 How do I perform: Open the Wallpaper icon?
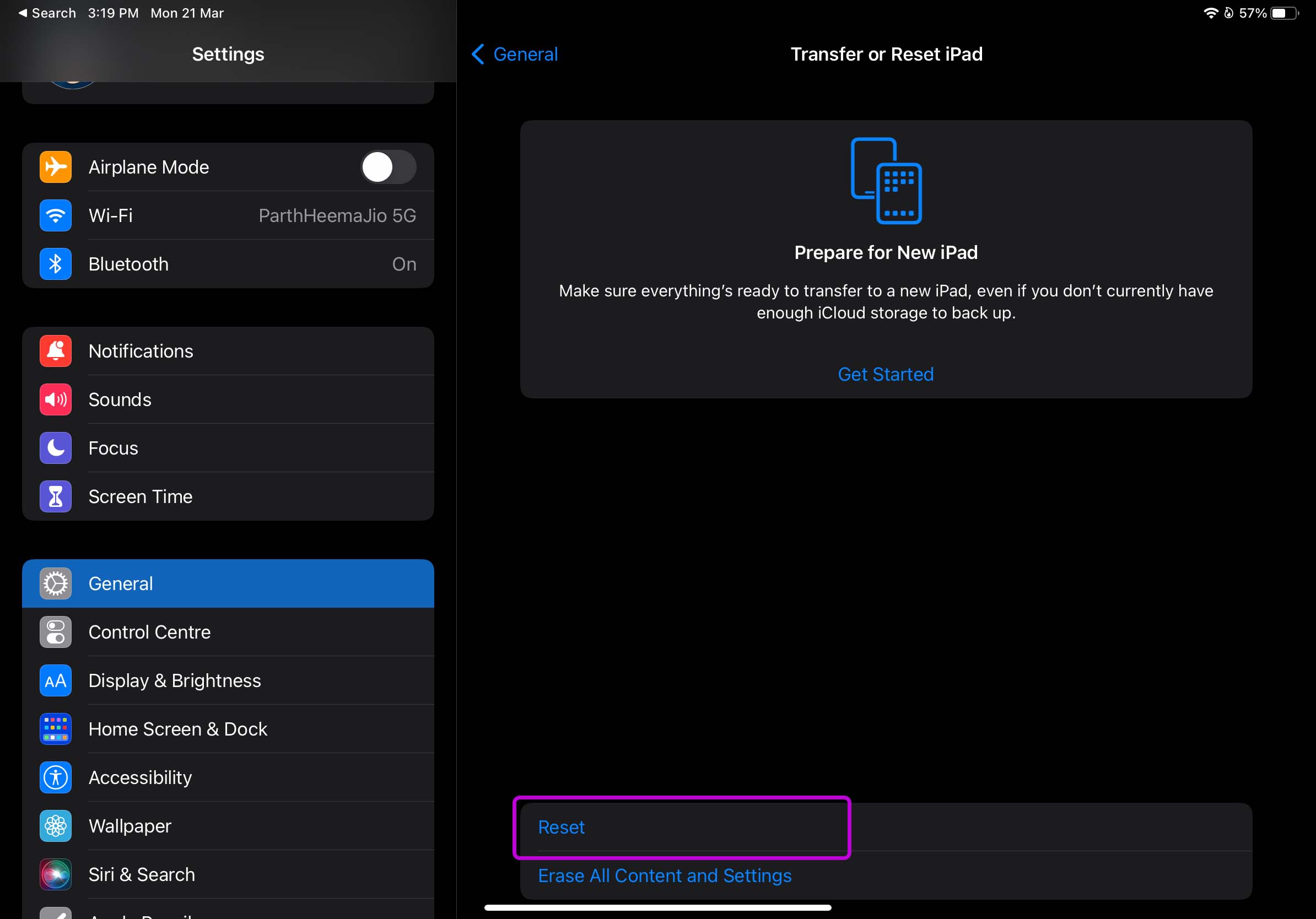(x=55, y=825)
